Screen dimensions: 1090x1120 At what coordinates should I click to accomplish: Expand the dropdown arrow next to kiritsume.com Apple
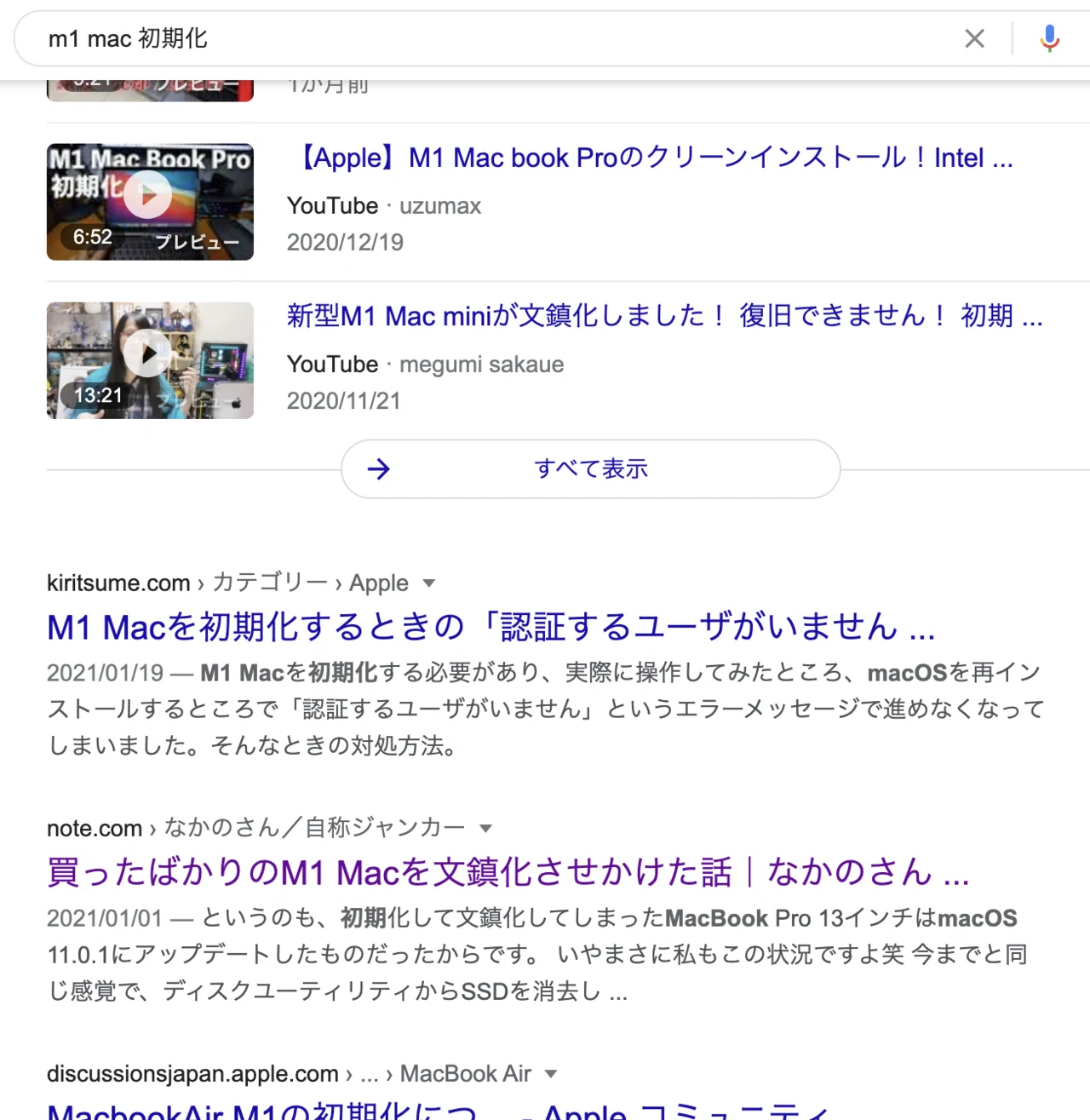click(x=429, y=583)
